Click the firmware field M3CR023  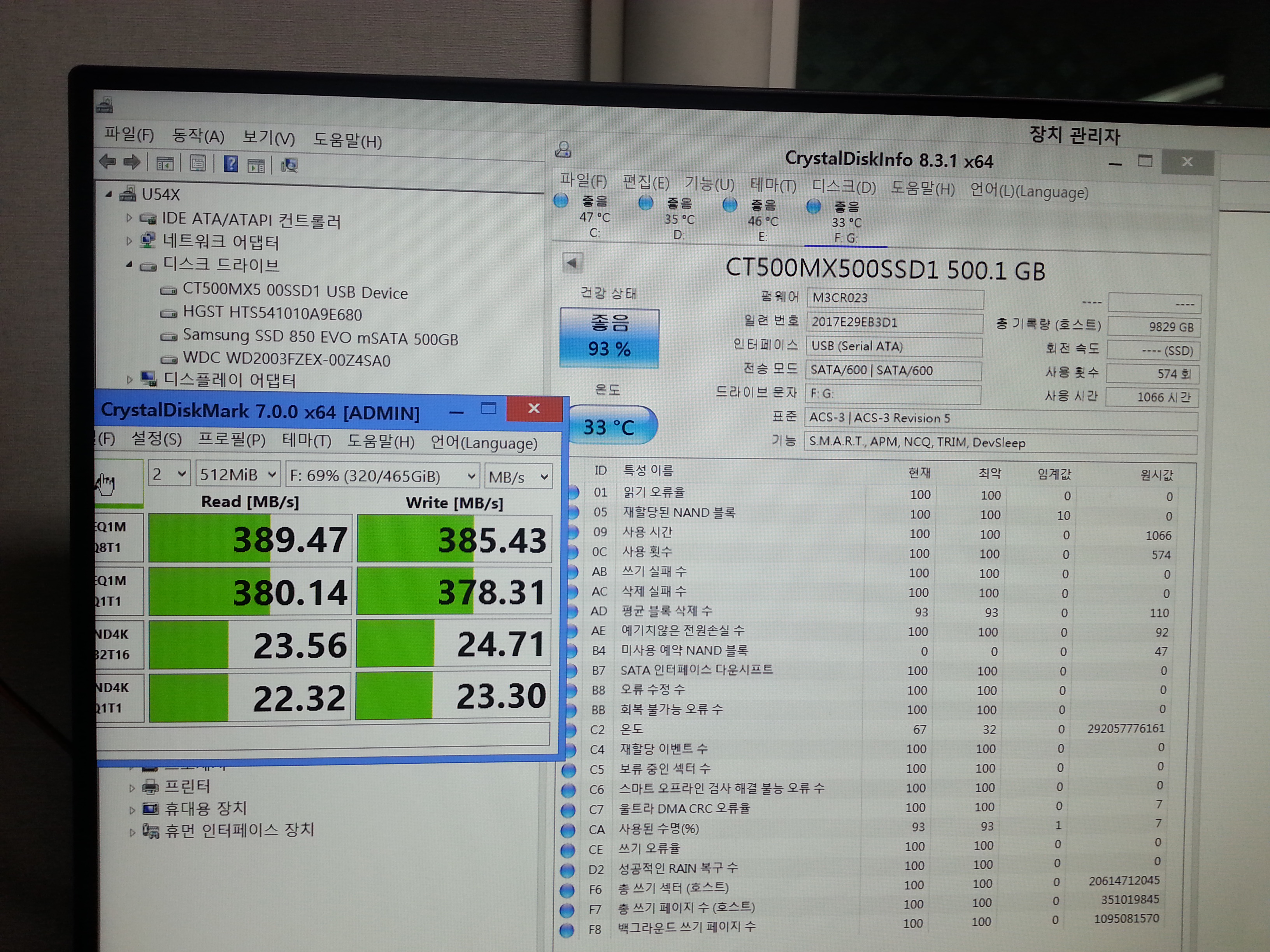point(896,298)
